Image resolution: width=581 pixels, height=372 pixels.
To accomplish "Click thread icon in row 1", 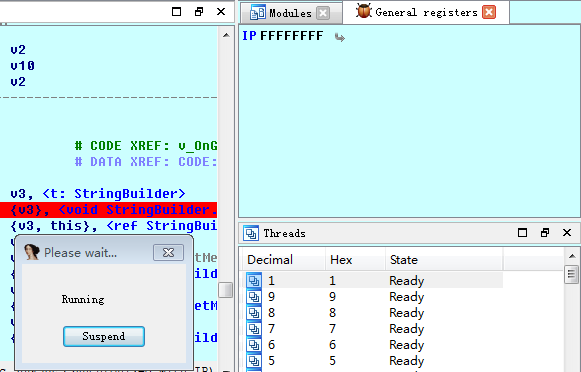I will [x=254, y=280].
